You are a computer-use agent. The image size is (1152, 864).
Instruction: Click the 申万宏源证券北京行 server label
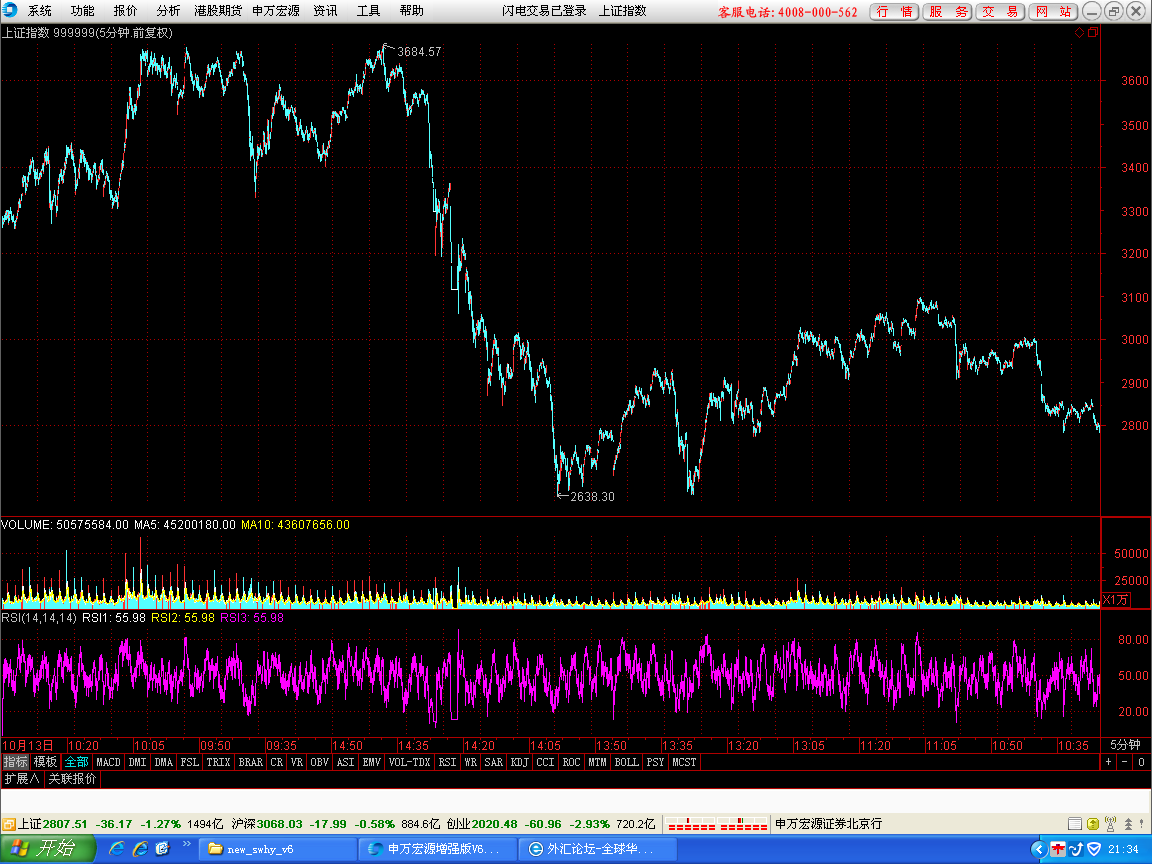(828, 824)
